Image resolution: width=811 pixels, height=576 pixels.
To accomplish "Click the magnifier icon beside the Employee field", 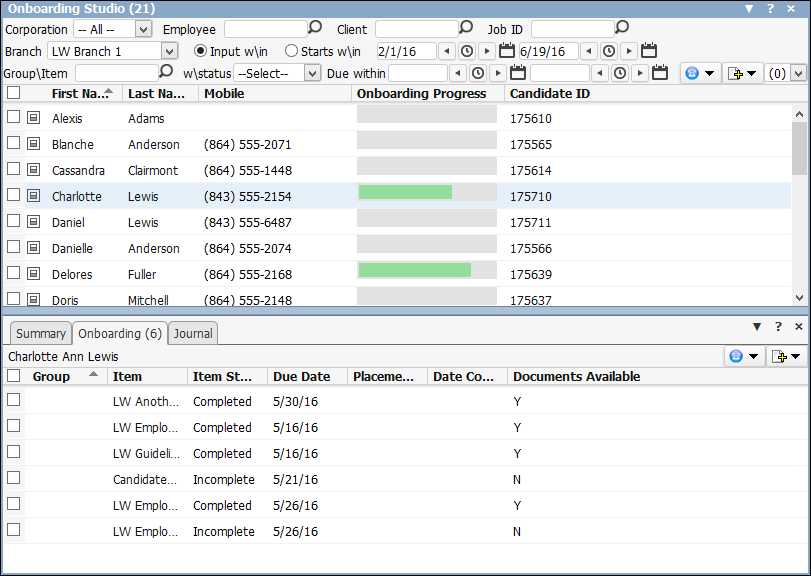I will coord(315,27).
